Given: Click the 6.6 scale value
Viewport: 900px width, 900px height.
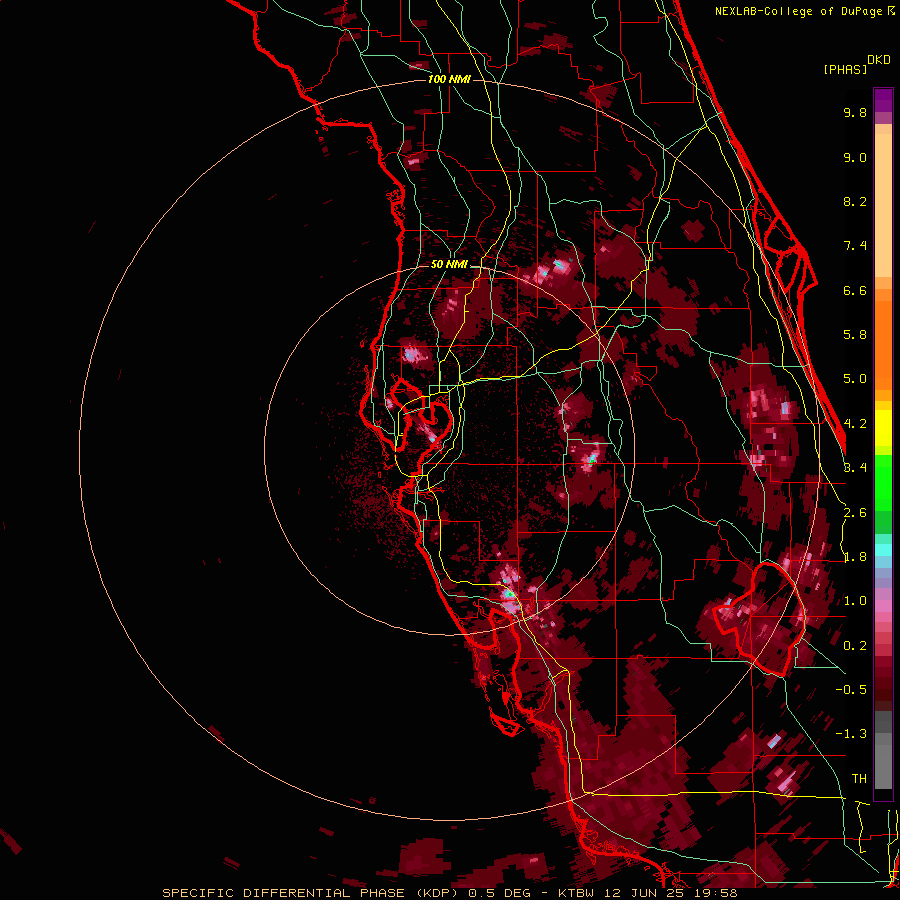Looking at the screenshot, I should pyautogui.click(x=855, y=290).
